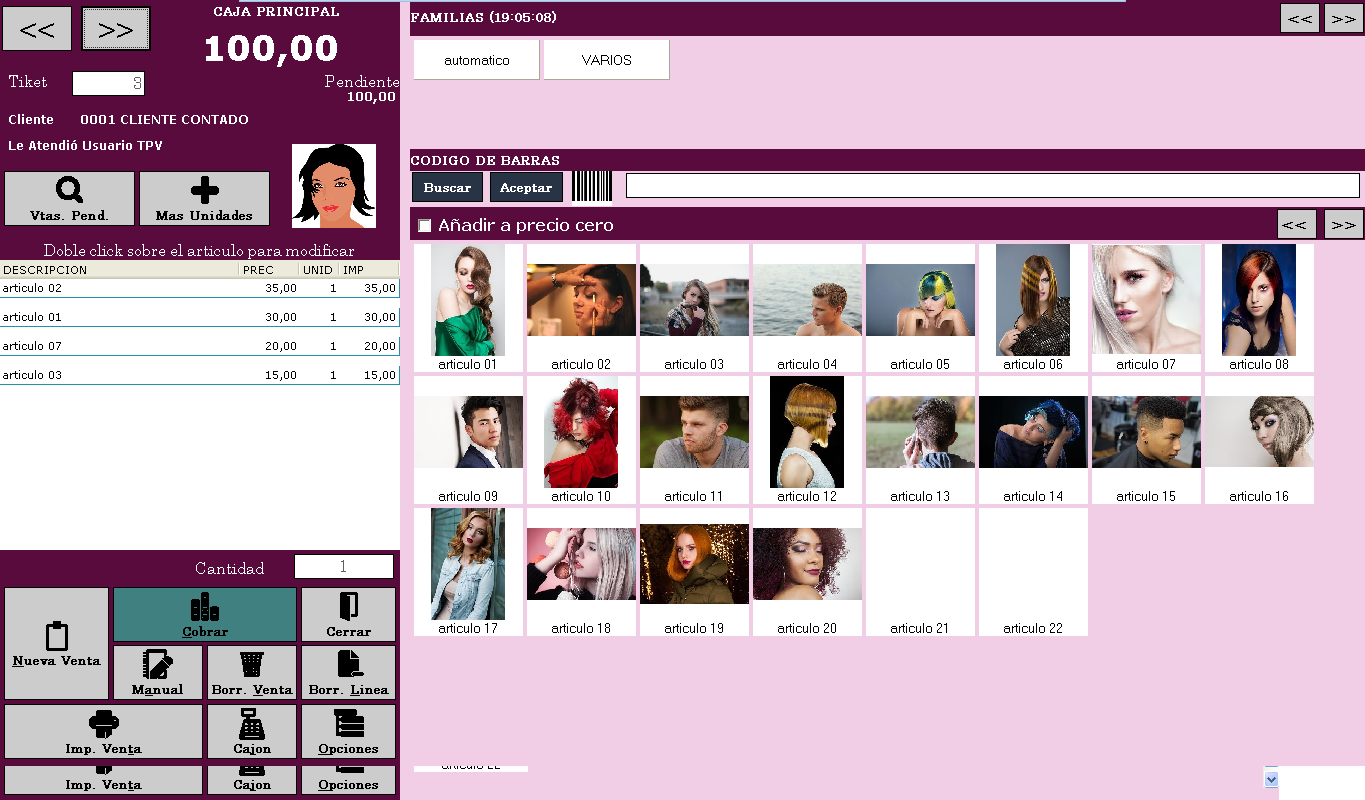Click articles next page >> button

pos(1344,224)
